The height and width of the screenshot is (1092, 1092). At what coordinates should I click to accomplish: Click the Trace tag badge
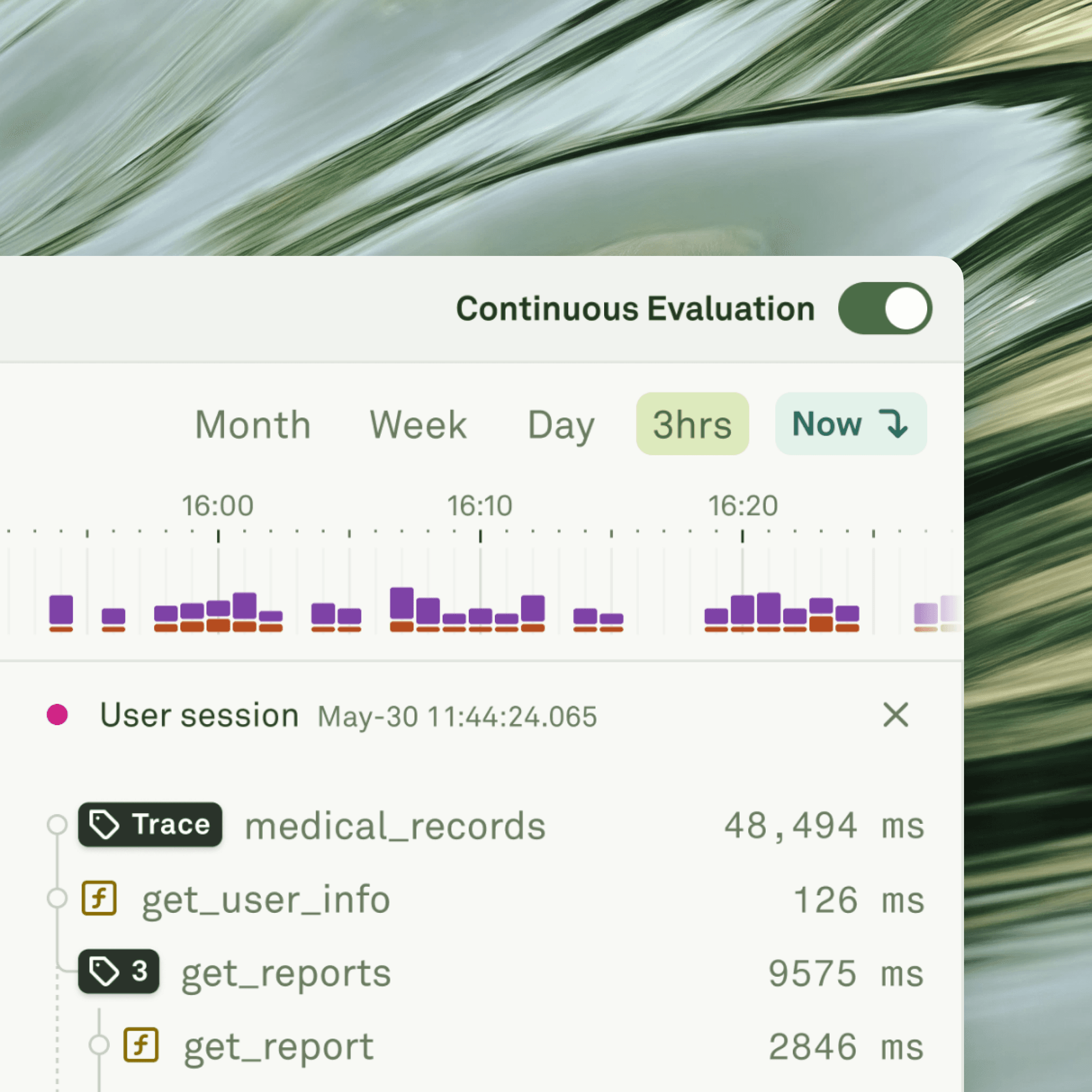(x=150, y=824)
